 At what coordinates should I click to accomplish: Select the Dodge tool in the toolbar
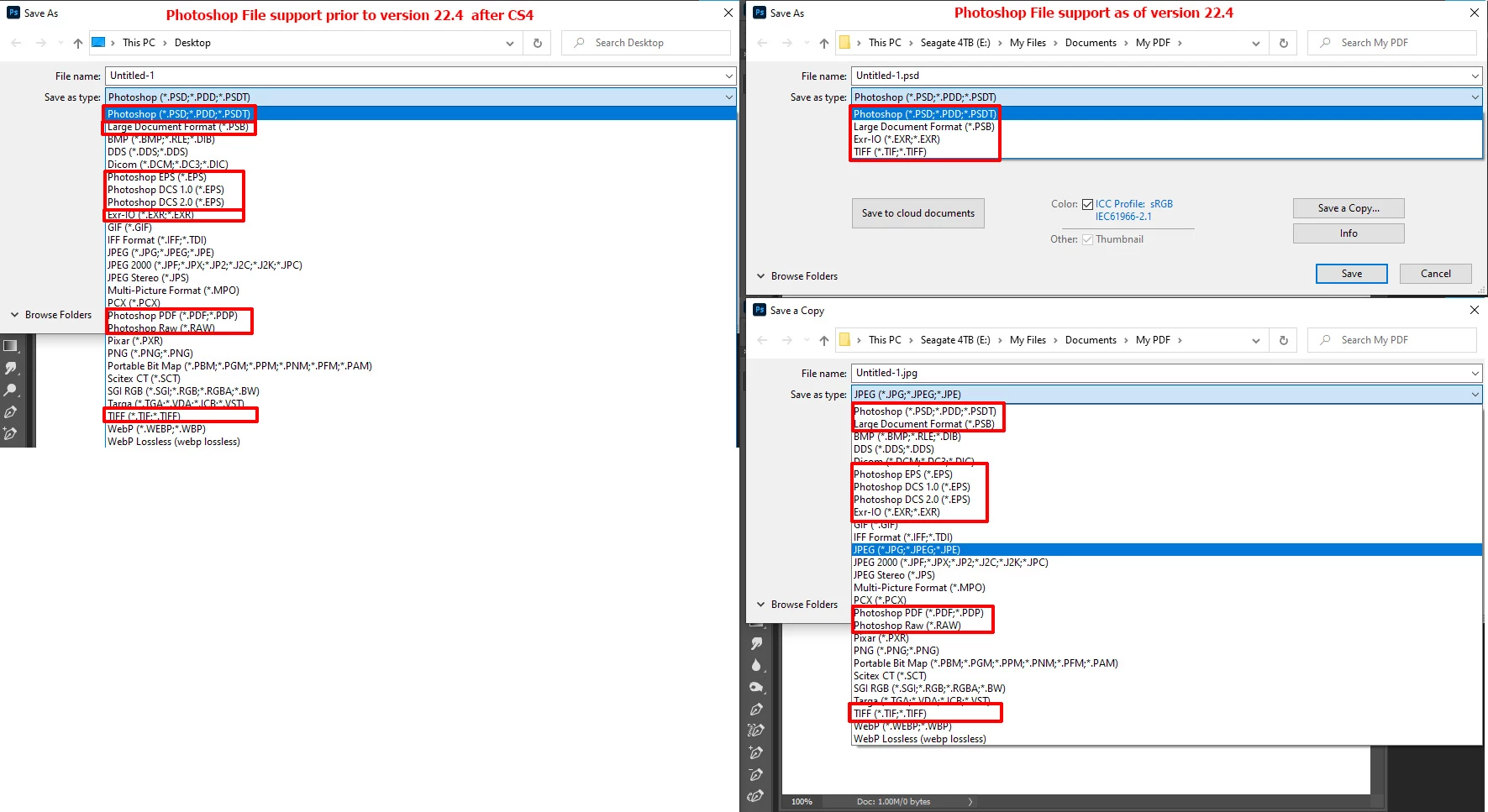[x=10, y=390]
